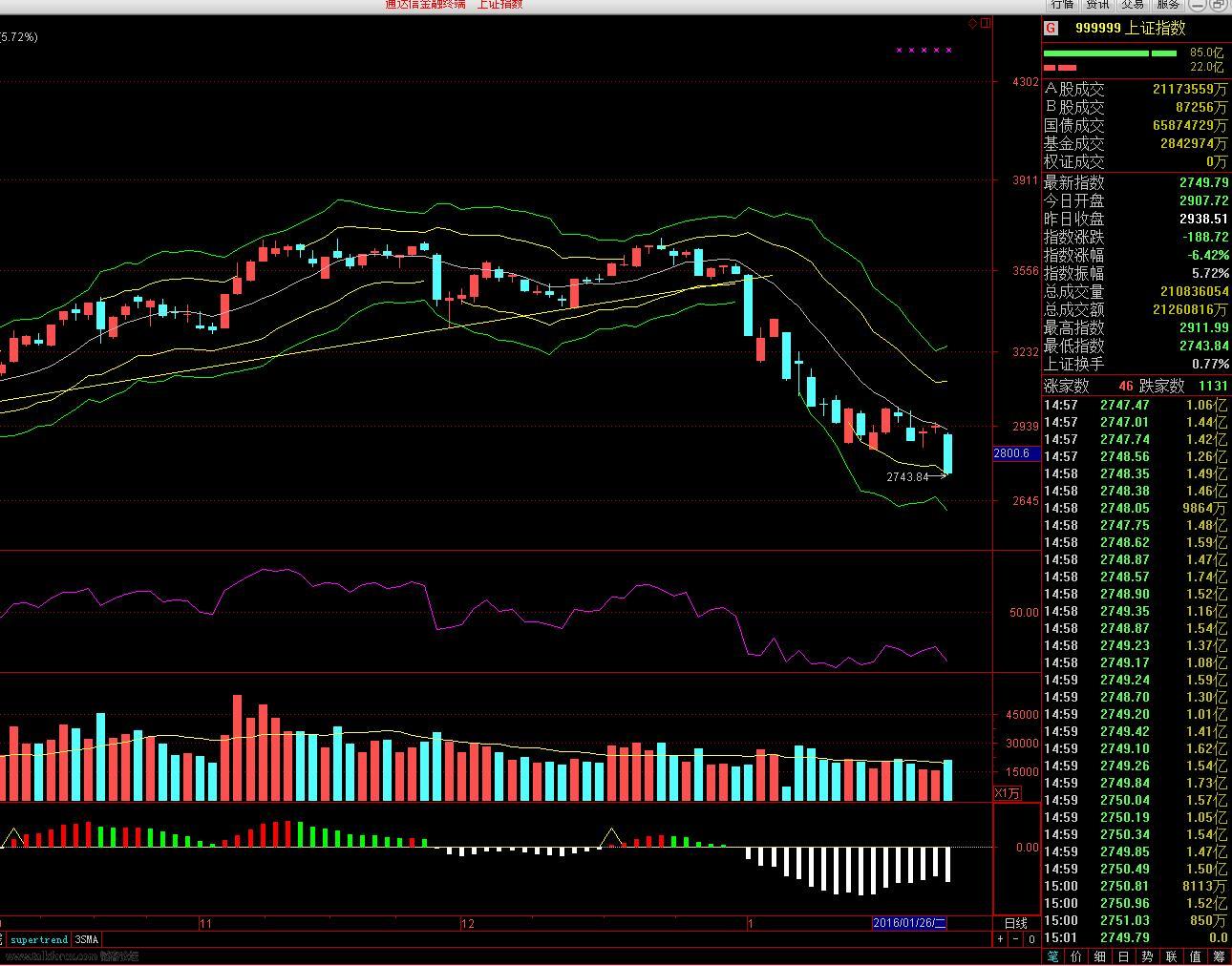Click the 日线 daily period button
The width and height of the screenshot is (1232, 966).
click(1016, 923)
